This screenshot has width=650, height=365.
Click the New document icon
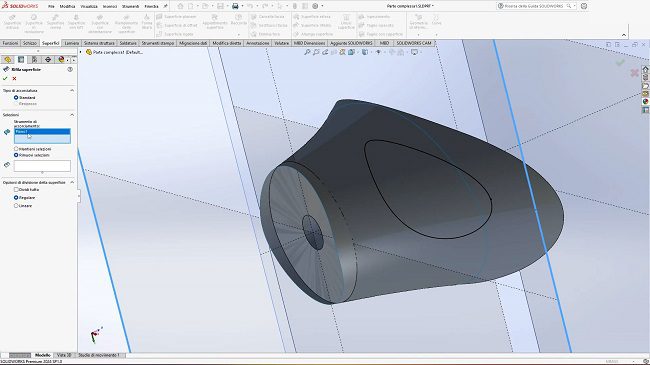tap(191, 6)
